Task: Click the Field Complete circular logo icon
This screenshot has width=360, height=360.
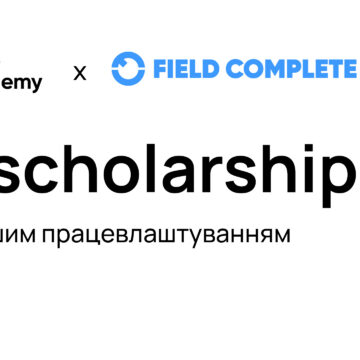Action: click(128, 69)
